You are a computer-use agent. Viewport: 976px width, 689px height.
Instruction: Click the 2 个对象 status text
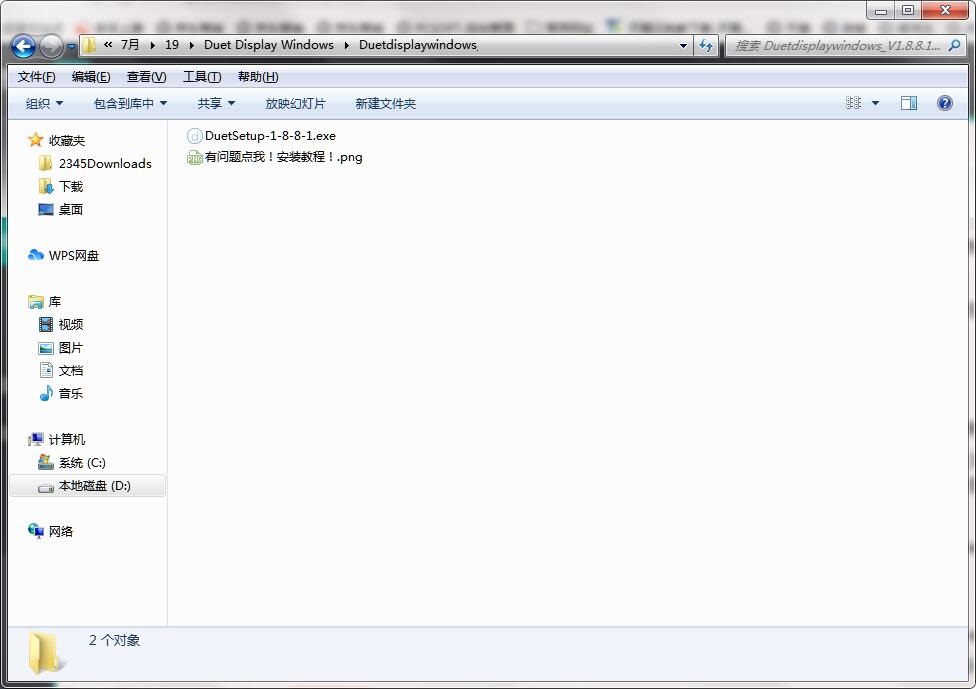(115, 640)
